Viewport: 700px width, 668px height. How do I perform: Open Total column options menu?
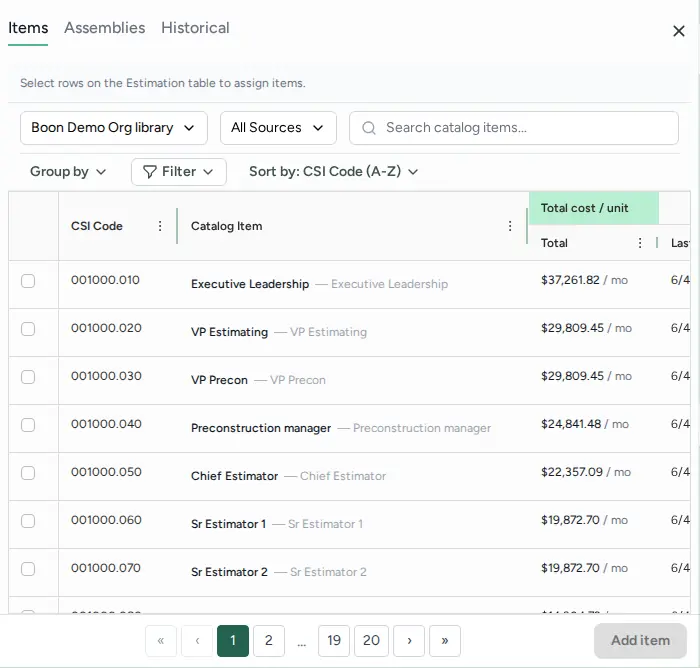pos(640,243)
